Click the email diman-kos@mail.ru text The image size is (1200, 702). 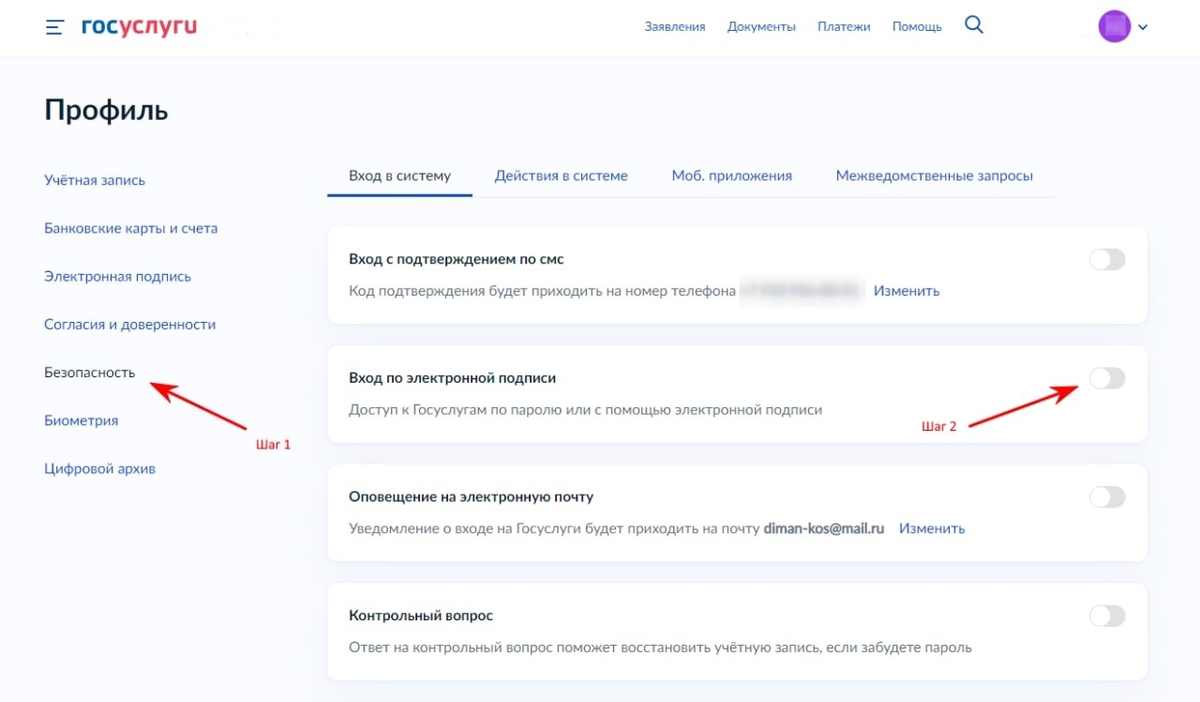(824, 528)
